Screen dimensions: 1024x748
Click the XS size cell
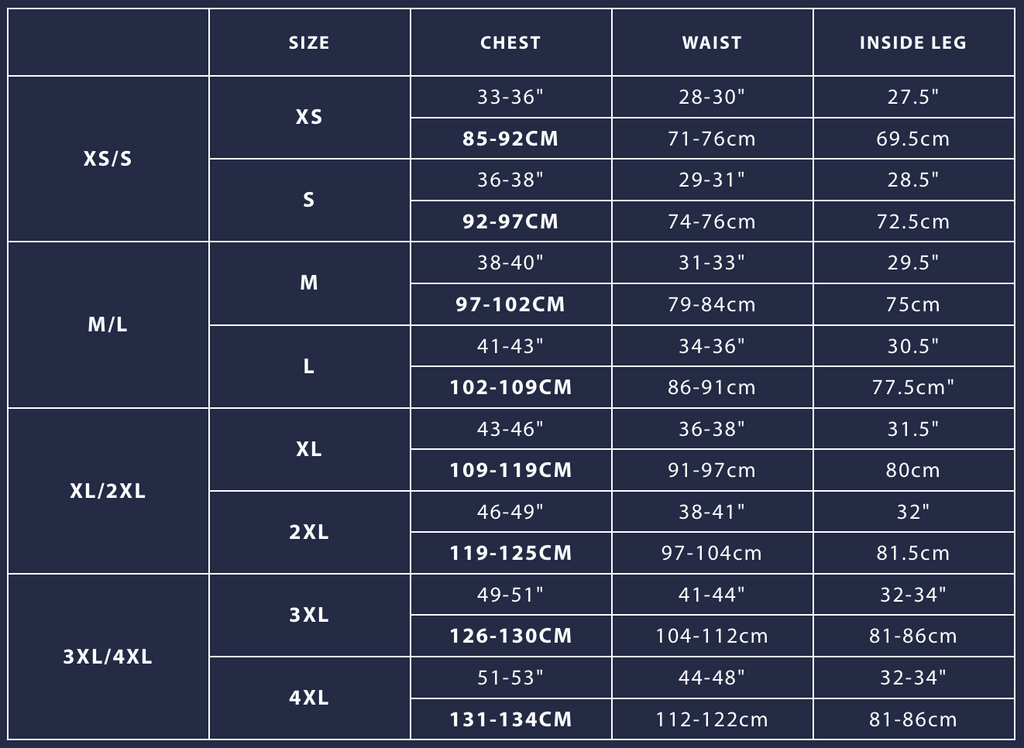click(309, 117)
